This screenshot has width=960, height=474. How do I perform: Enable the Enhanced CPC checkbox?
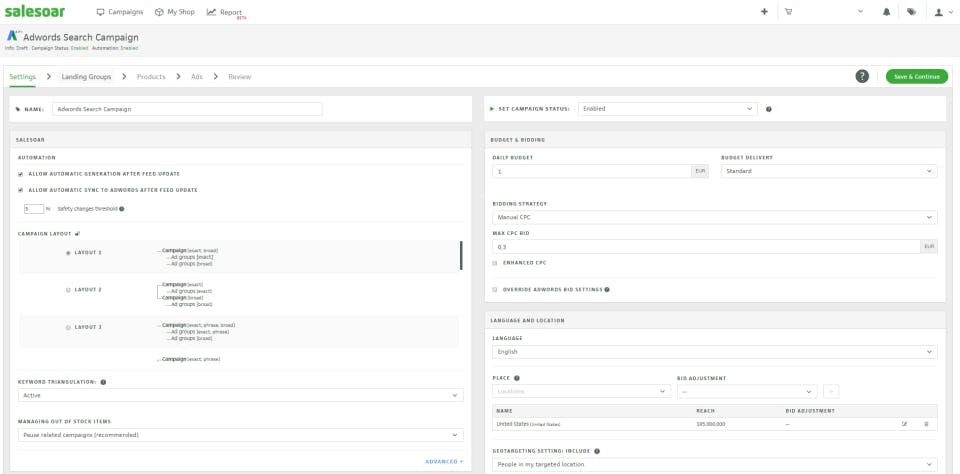coord(495,263)
